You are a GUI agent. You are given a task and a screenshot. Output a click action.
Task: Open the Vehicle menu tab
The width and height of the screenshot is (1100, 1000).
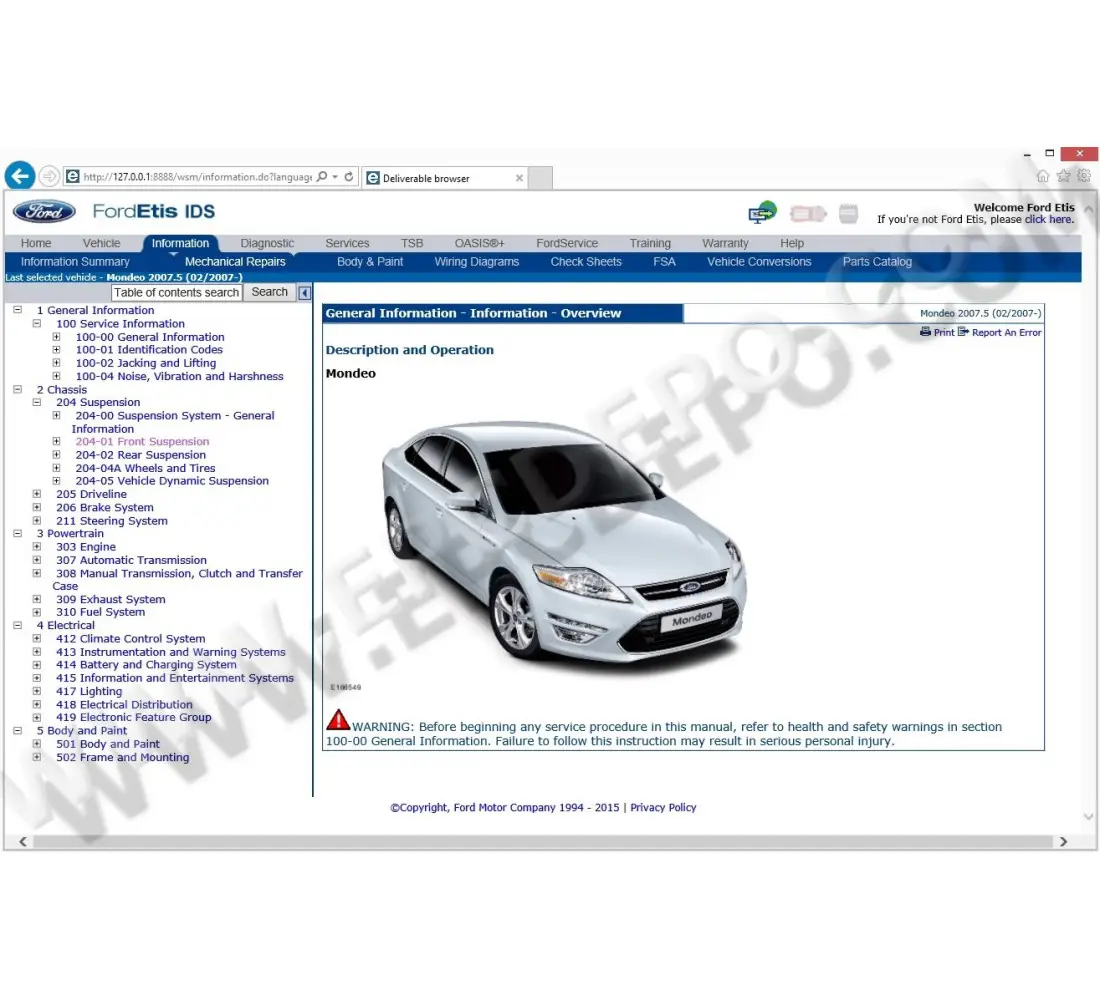tap(101, 243)
